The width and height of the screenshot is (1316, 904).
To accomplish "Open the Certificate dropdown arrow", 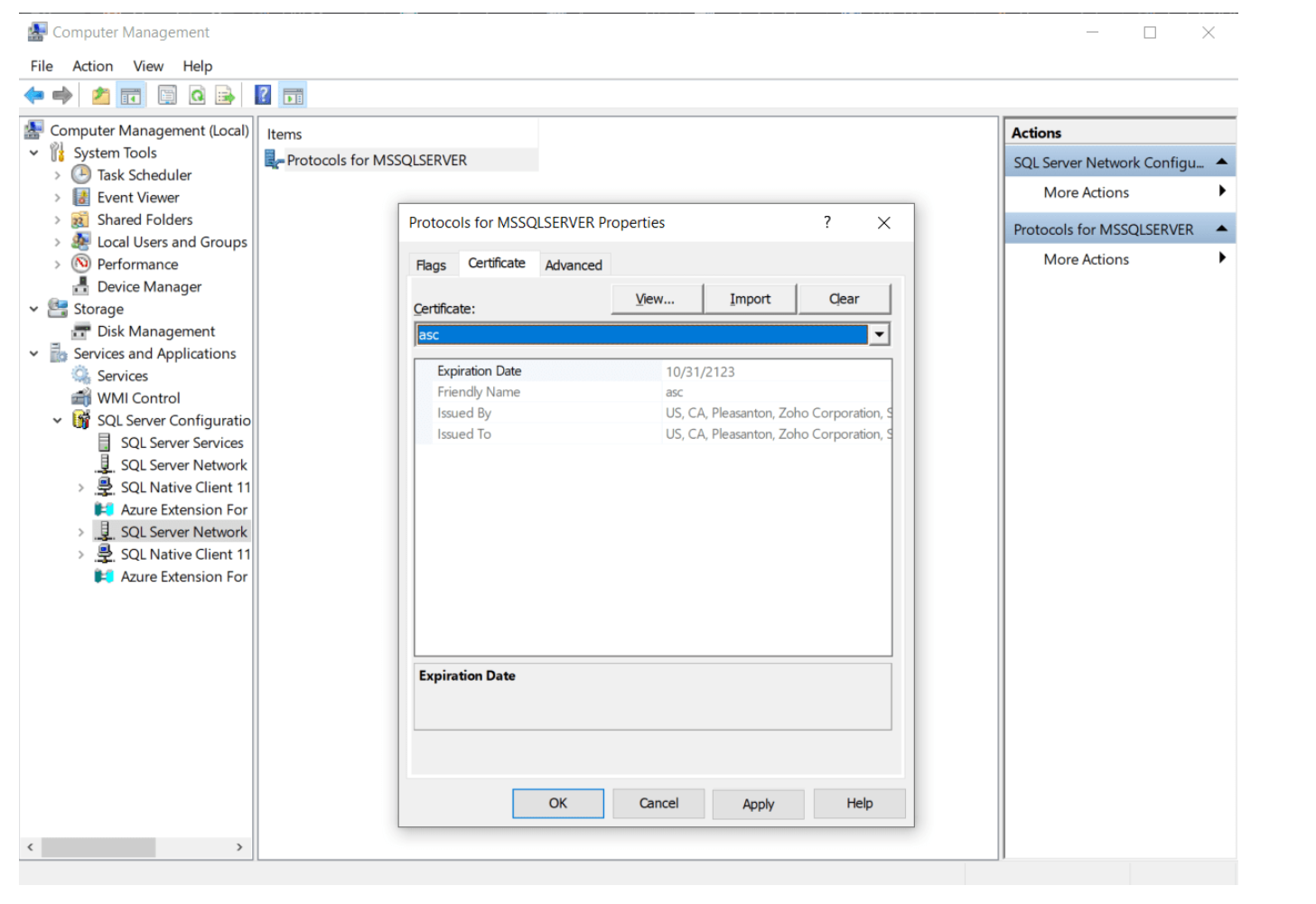I will pos(879,335).
